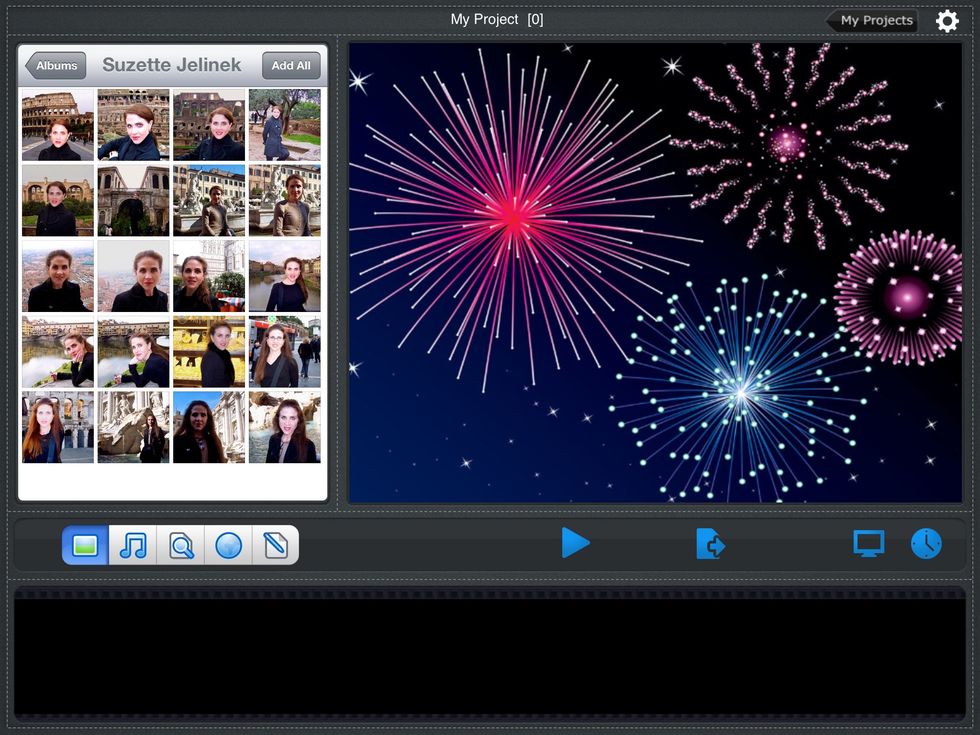This screenshot has width=980, height=735.
Task: Open the web photos globe icon
Action: click(228, 545)
